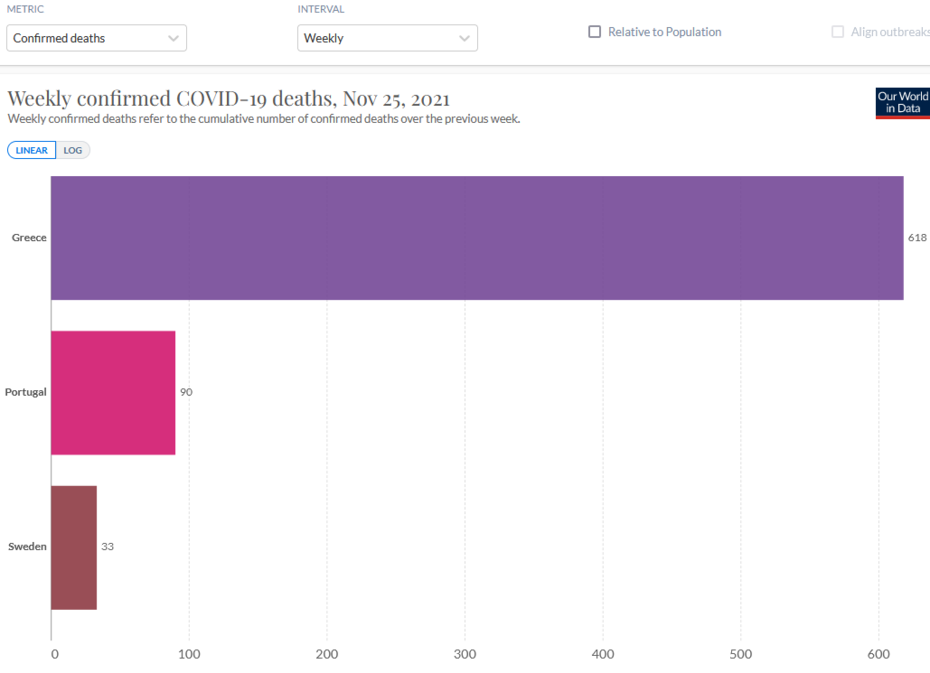Image resolution: width=930 pixels, height=673 pixels.
Task: Click the Greece country label
Action: pos(29,238)
